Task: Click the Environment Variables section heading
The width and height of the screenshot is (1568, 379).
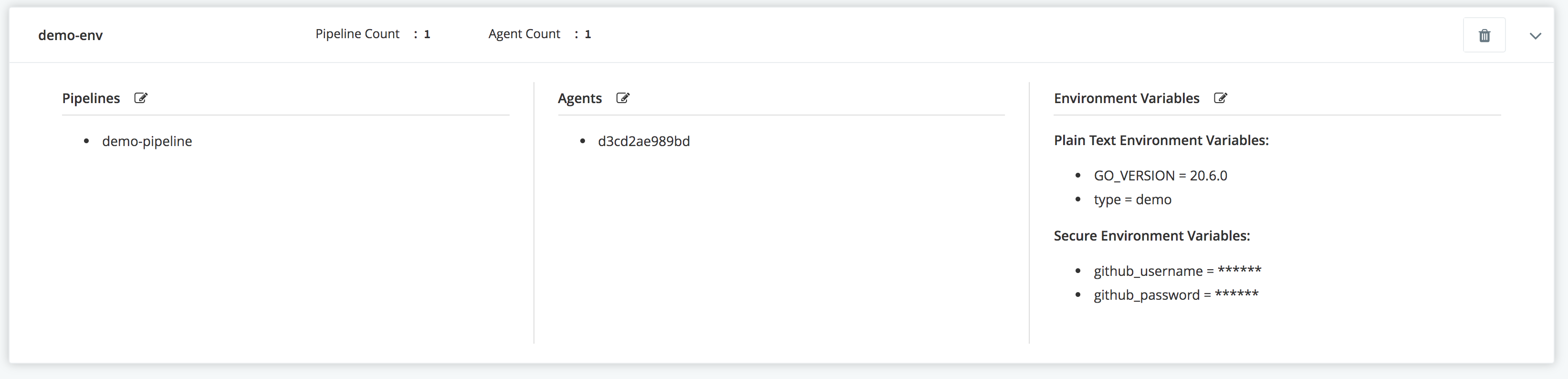Action: [1126, 98]
